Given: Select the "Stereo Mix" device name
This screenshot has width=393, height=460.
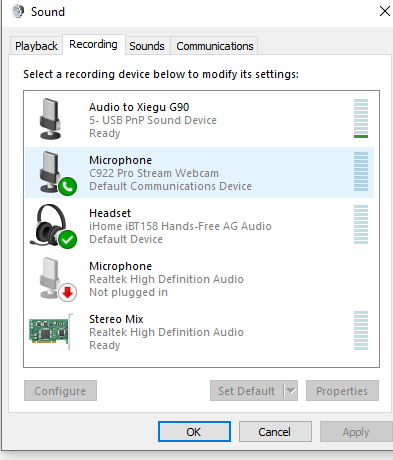Looking at the screenshot, I should click(x=116, y=319).
